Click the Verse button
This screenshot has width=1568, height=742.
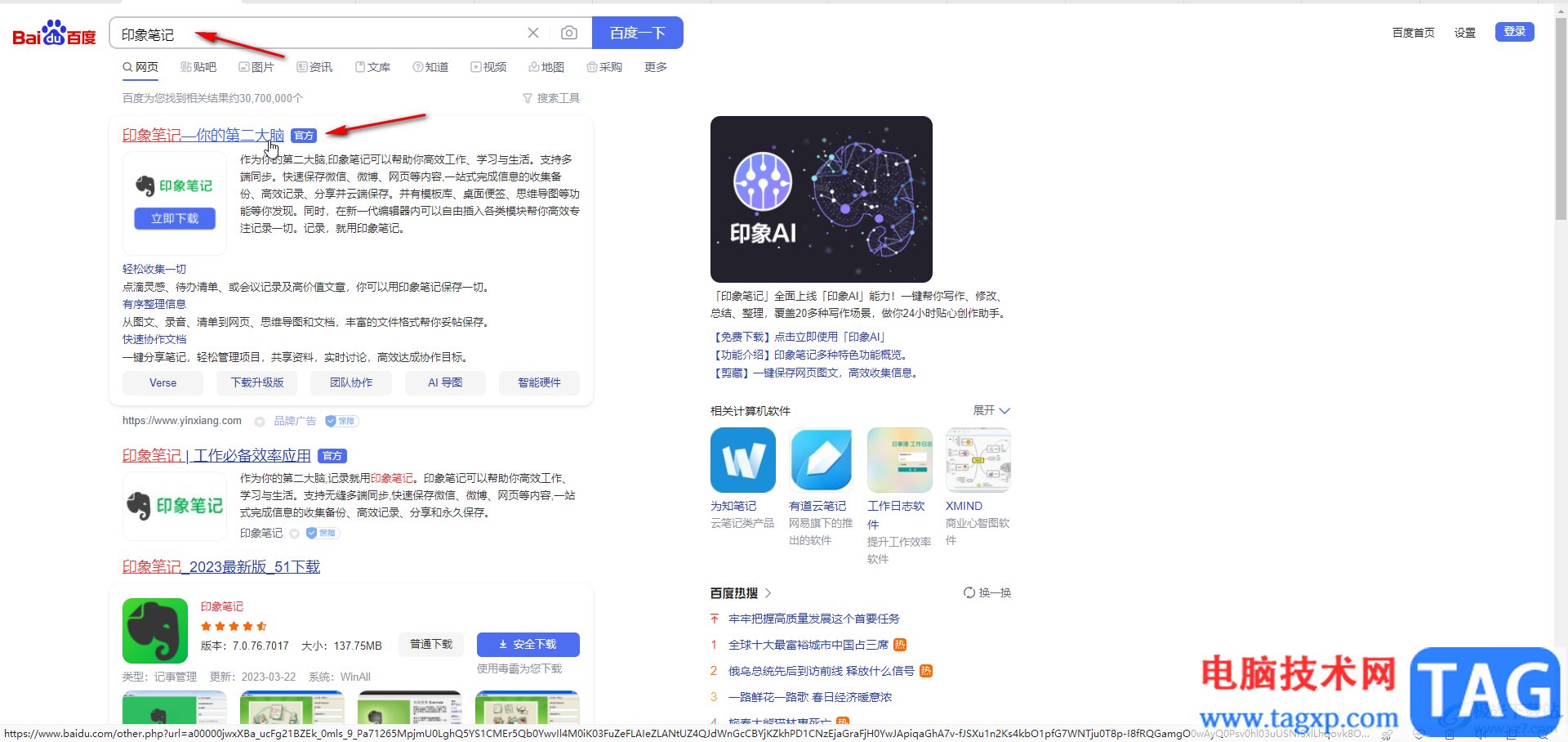(163, 382)
